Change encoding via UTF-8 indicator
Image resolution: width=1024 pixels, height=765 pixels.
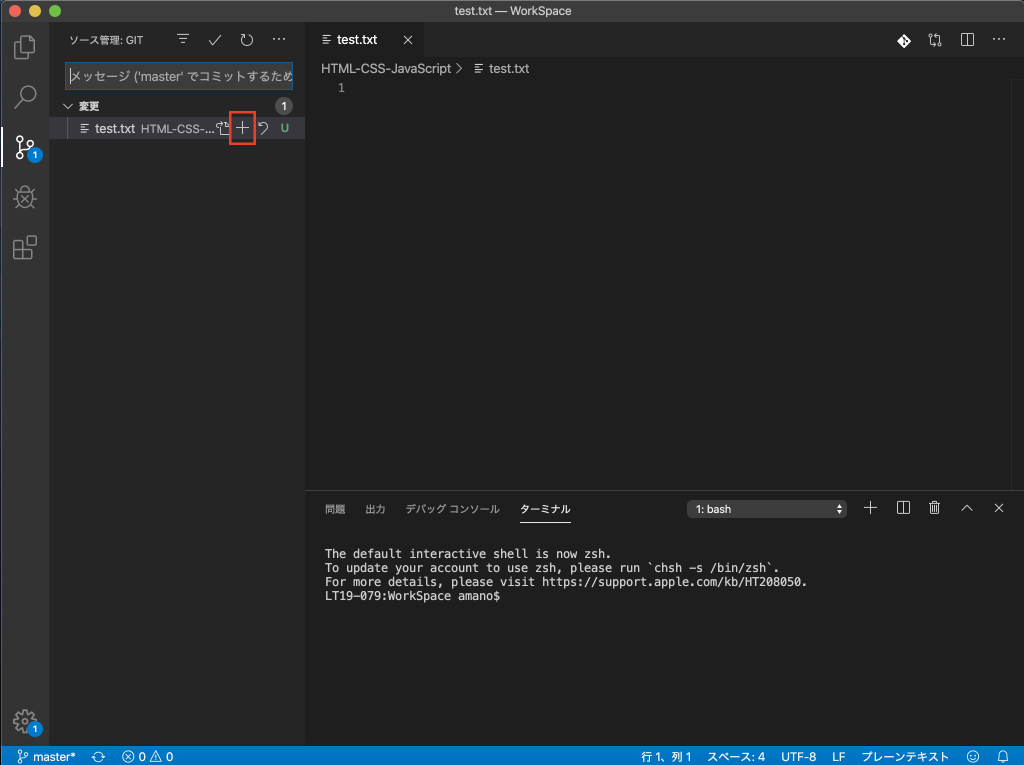click(x=799, y=757)
